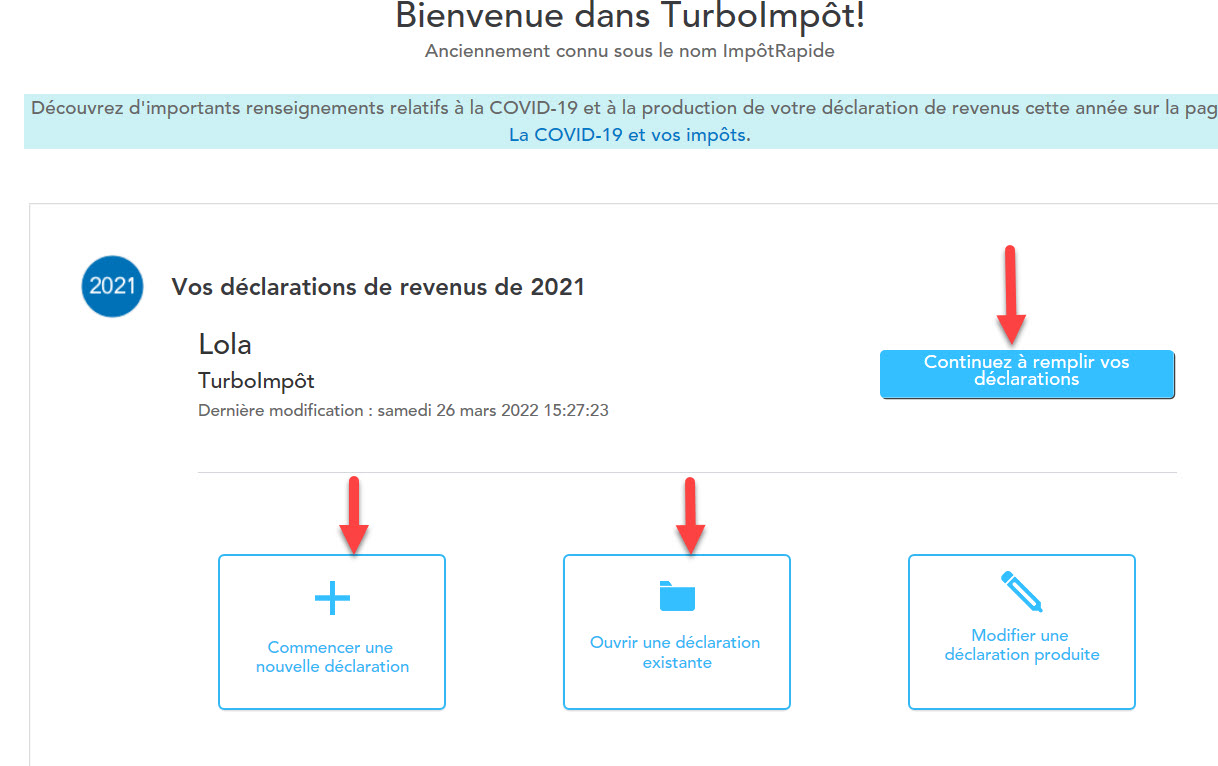Select Ouvrir une déclaration existante label

point(676,652)
